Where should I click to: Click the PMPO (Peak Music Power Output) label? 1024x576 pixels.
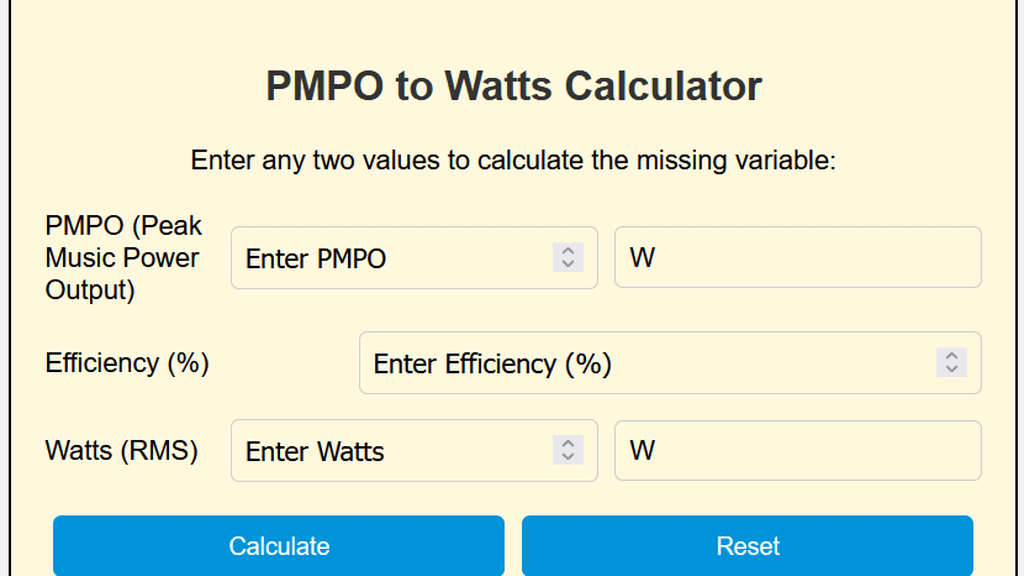tap(122, 258)
